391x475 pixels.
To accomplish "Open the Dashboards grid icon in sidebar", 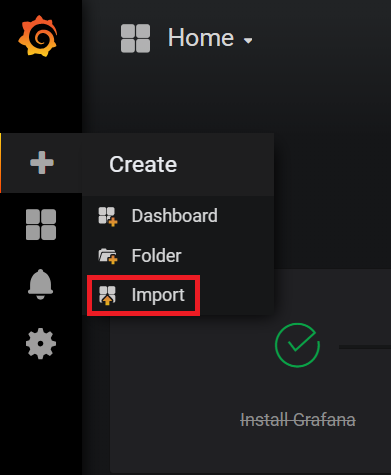I will (41, 224).
